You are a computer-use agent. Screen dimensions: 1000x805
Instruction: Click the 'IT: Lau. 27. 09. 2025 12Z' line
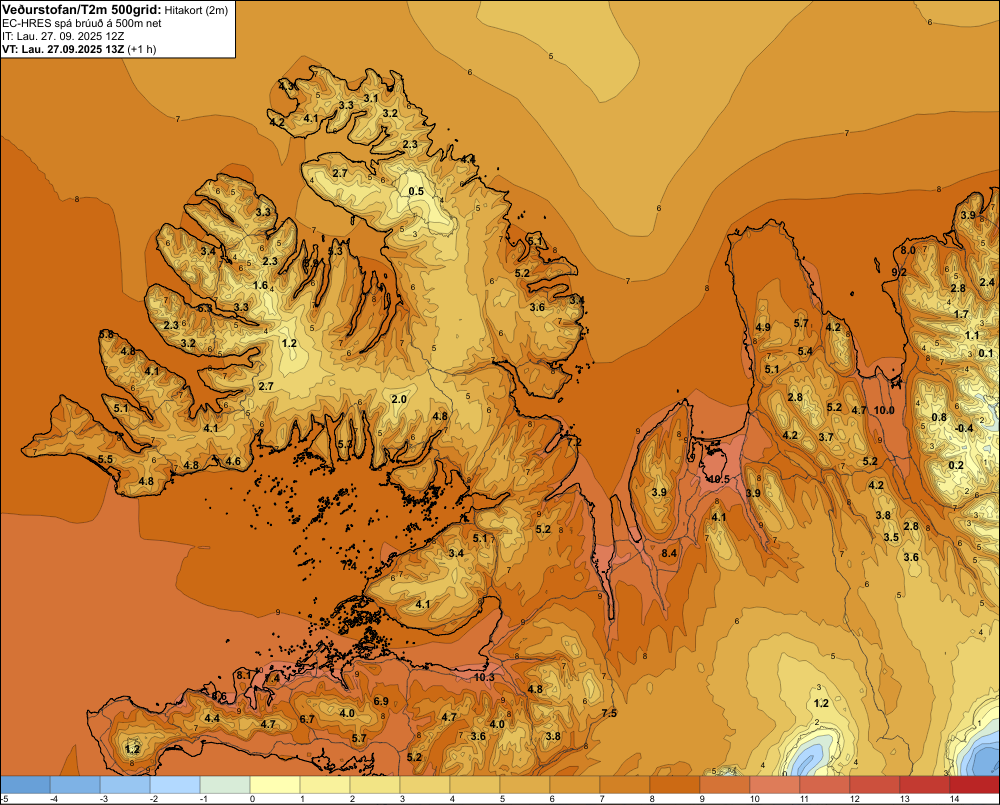point(63,36)
